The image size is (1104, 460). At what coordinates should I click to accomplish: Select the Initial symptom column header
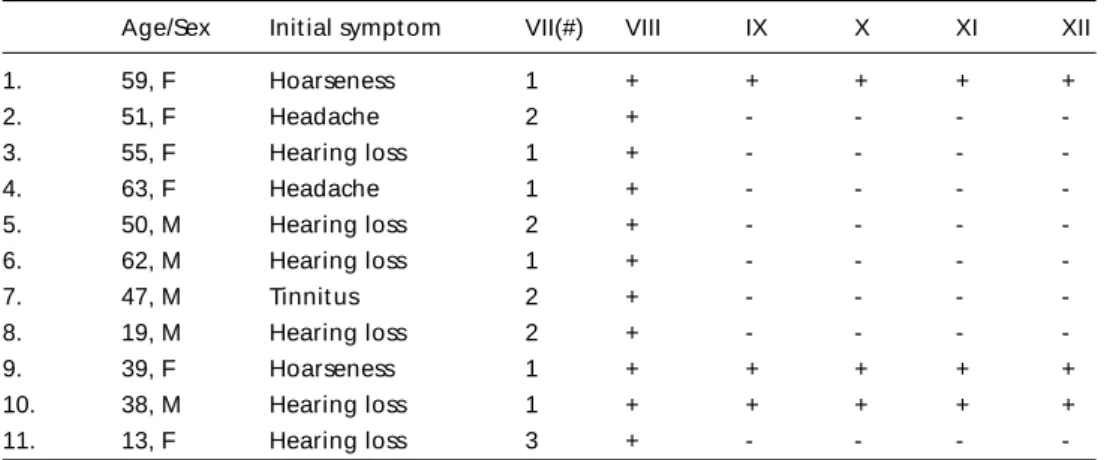[x=355, y=29]
